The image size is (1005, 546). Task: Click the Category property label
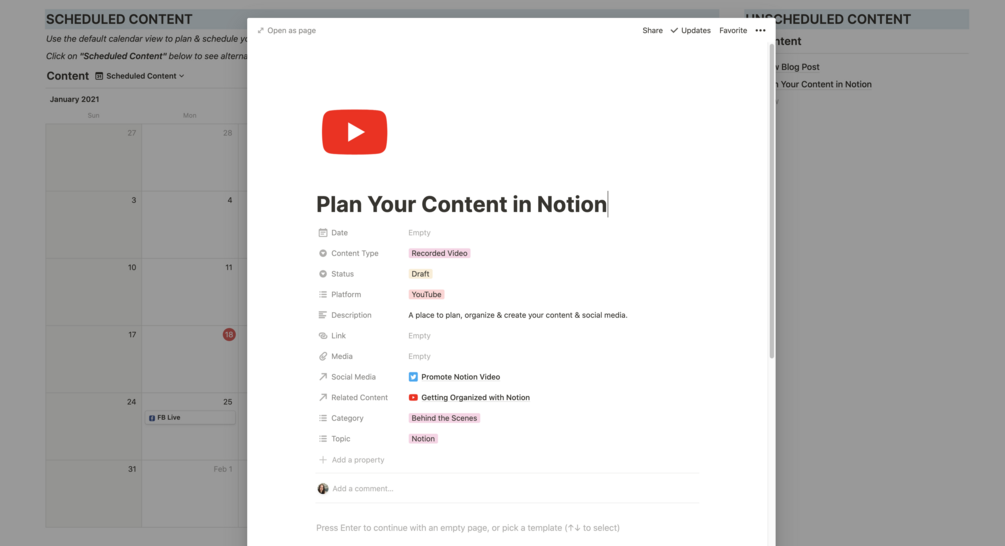click(347, 418)
